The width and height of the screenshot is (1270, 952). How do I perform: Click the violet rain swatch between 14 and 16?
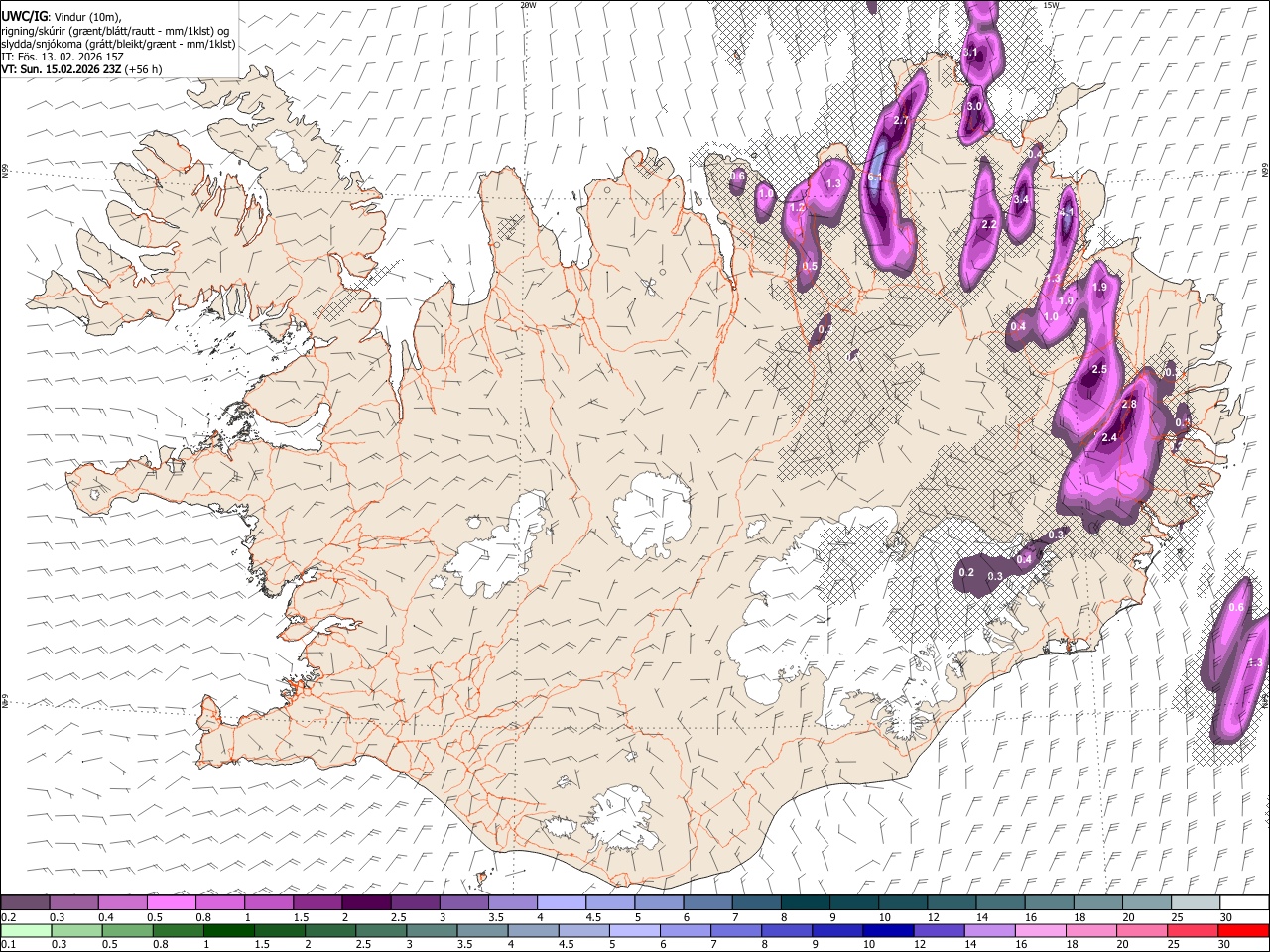pos(988,930)
